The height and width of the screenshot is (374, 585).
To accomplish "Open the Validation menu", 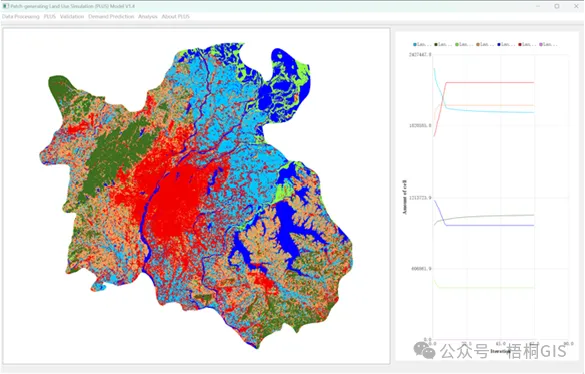I will tap(72, 16).
